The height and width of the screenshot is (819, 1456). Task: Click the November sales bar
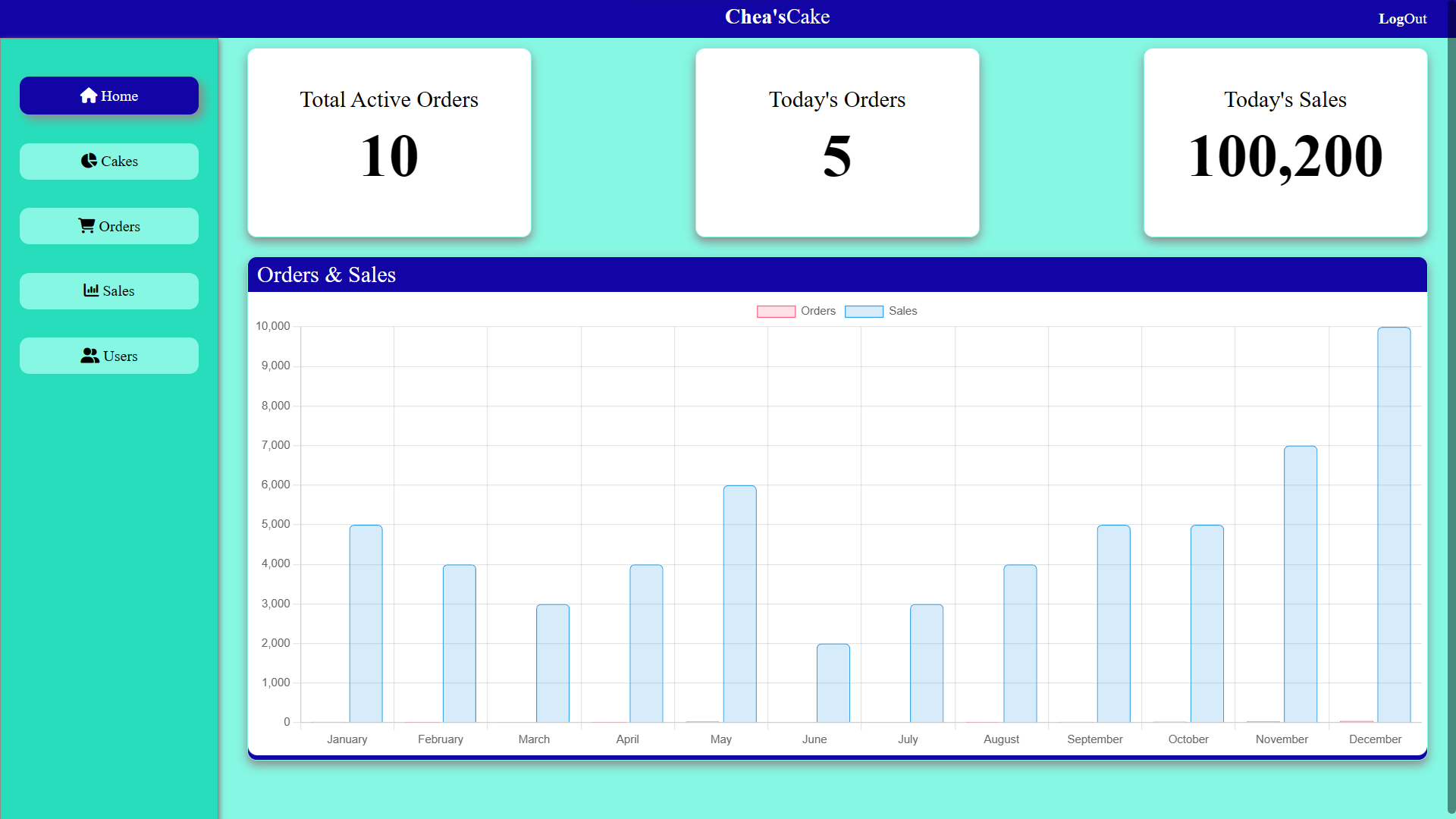click(x=1301, y=584)
